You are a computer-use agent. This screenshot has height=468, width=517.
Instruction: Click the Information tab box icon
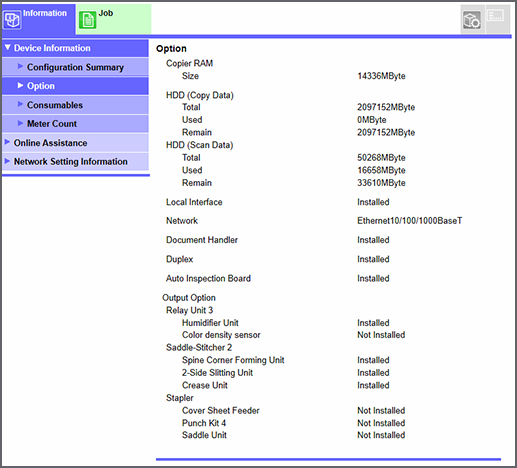pyautogui.click(x=12, y=20)
